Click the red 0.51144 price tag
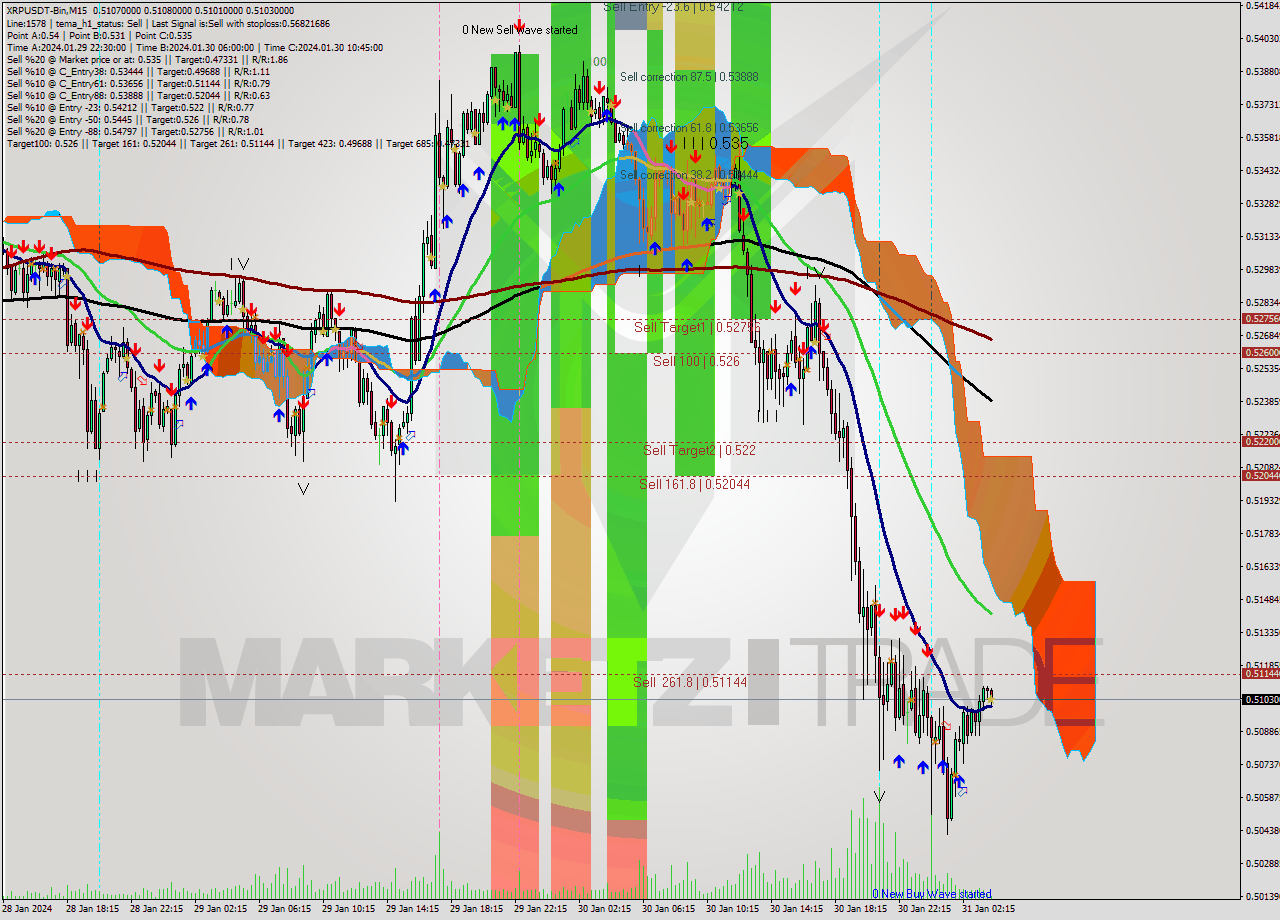Image resolution: width=1280 pixels, height=920 pixels. (x=1260, y=674)
